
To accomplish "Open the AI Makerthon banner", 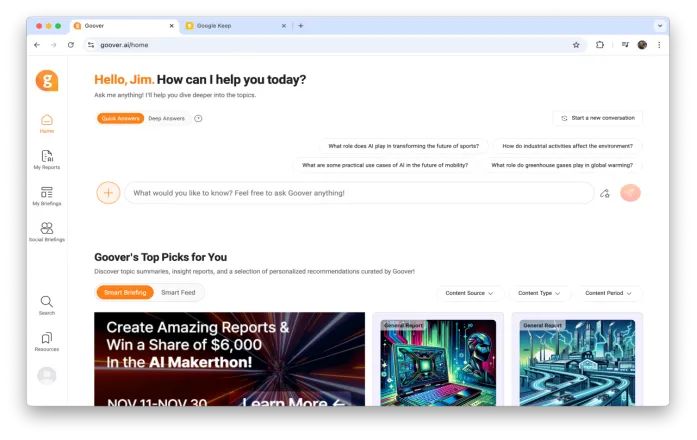I will [229, 359].
